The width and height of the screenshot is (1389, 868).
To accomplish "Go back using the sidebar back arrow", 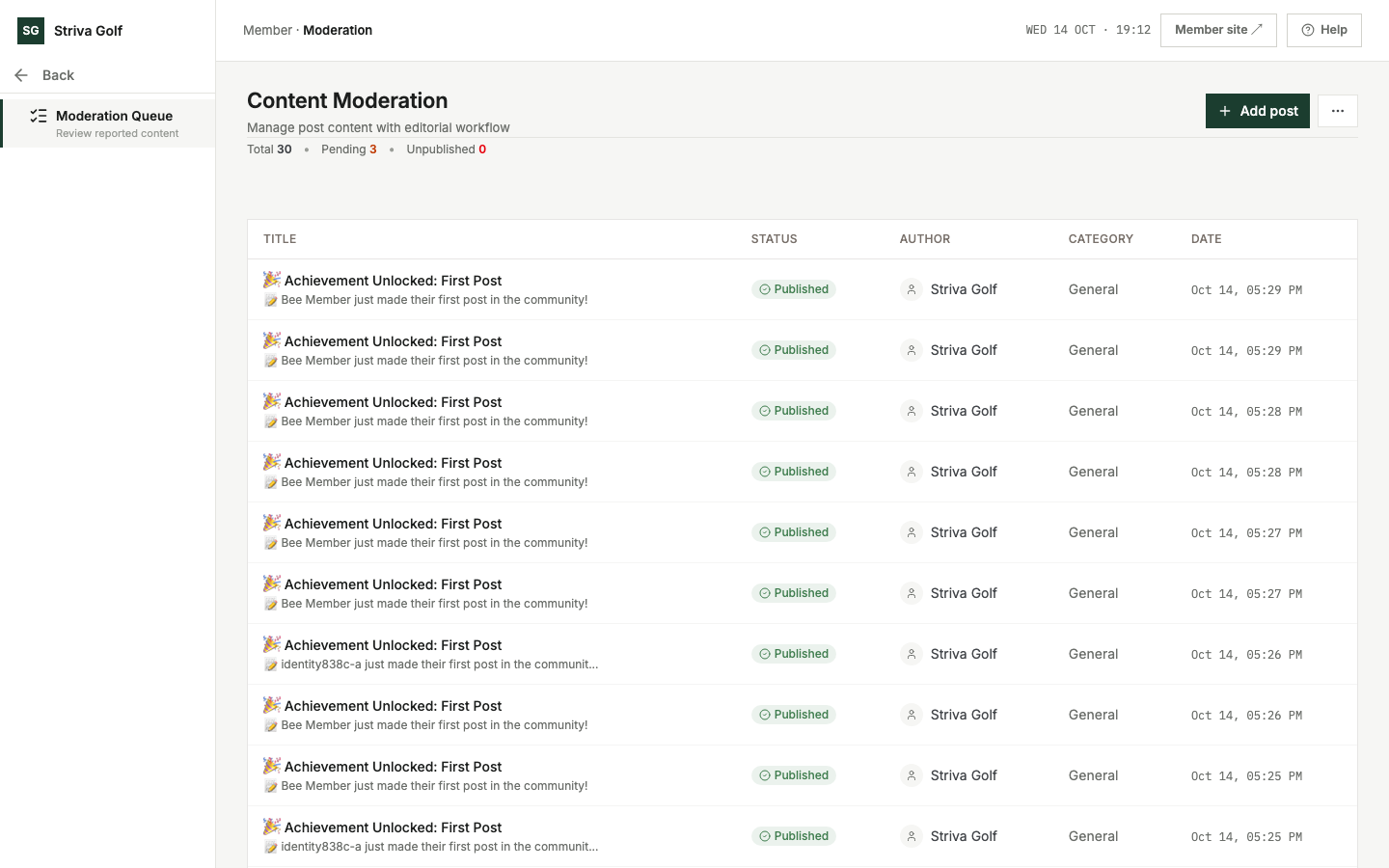I will point(21,75).
